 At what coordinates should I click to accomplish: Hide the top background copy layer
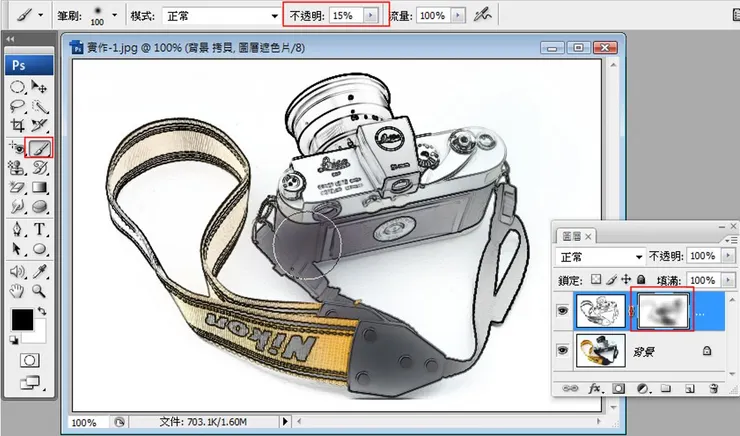563,310
